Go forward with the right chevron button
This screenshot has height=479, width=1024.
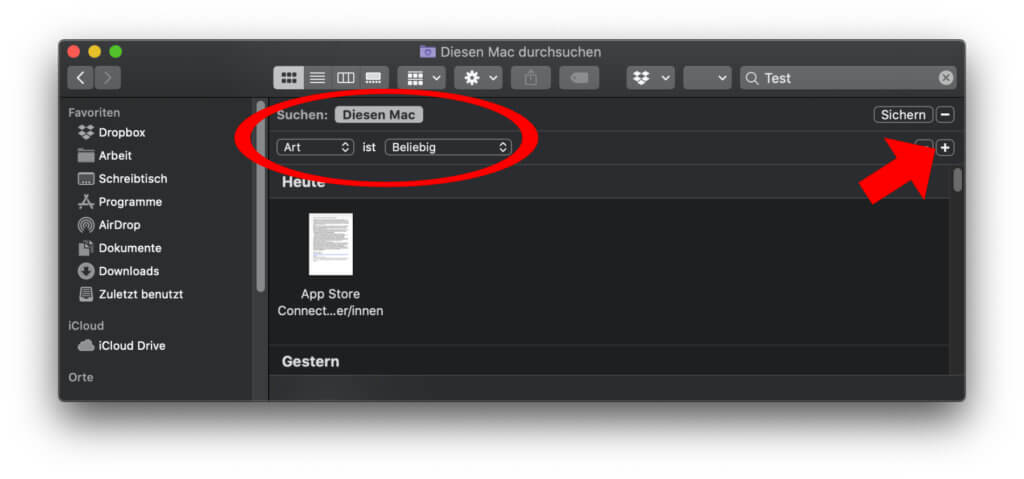click(x=108, y=78)
